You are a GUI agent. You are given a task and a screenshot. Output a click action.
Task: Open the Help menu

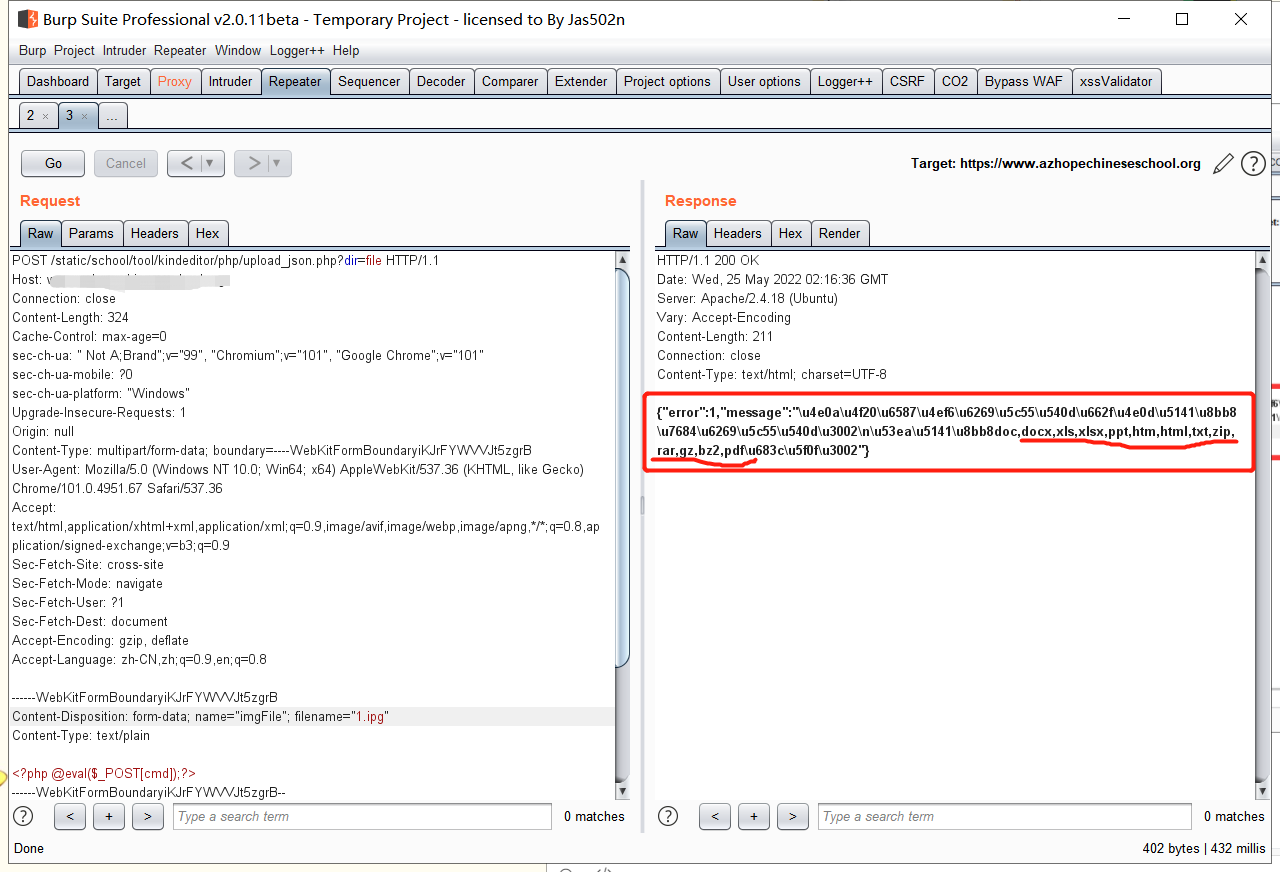coord(346,50)
